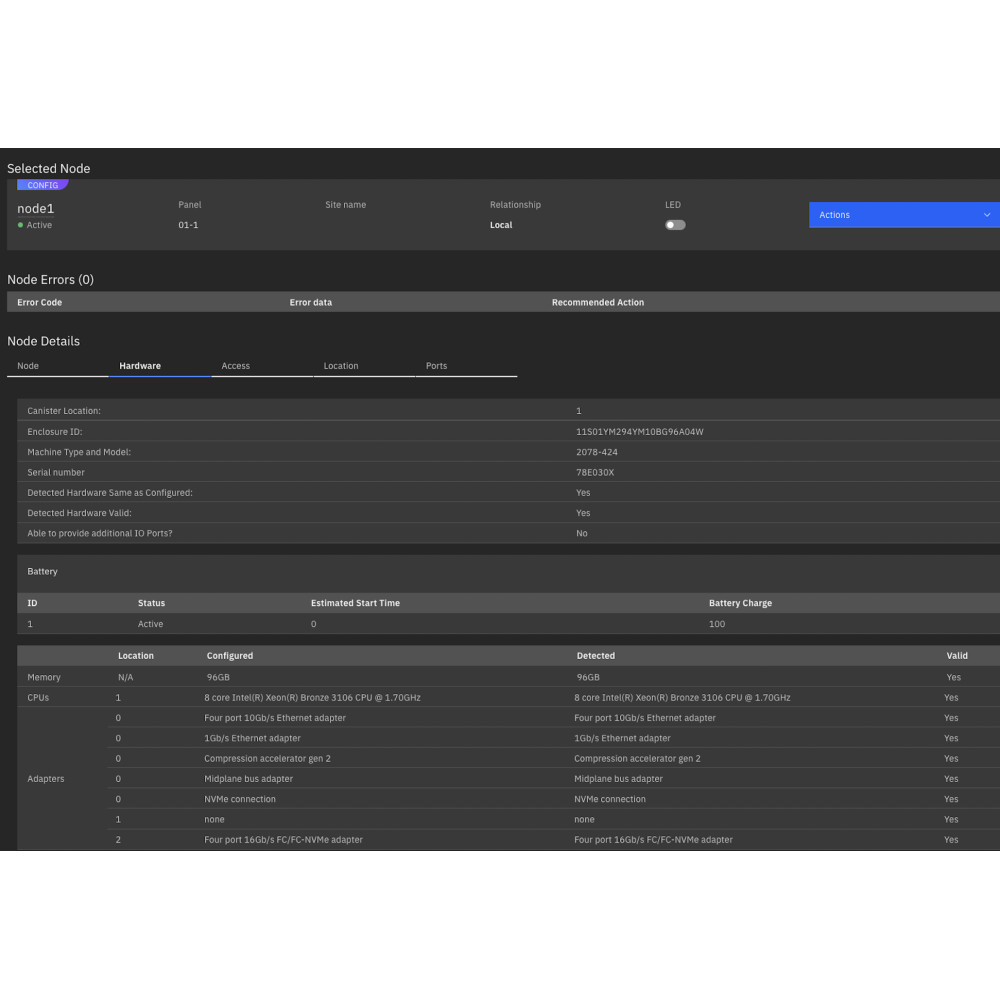The height and width of the screenshot is (1000, 1000).
Task: Select the Enclosure ID value
Action: [640, 432]
